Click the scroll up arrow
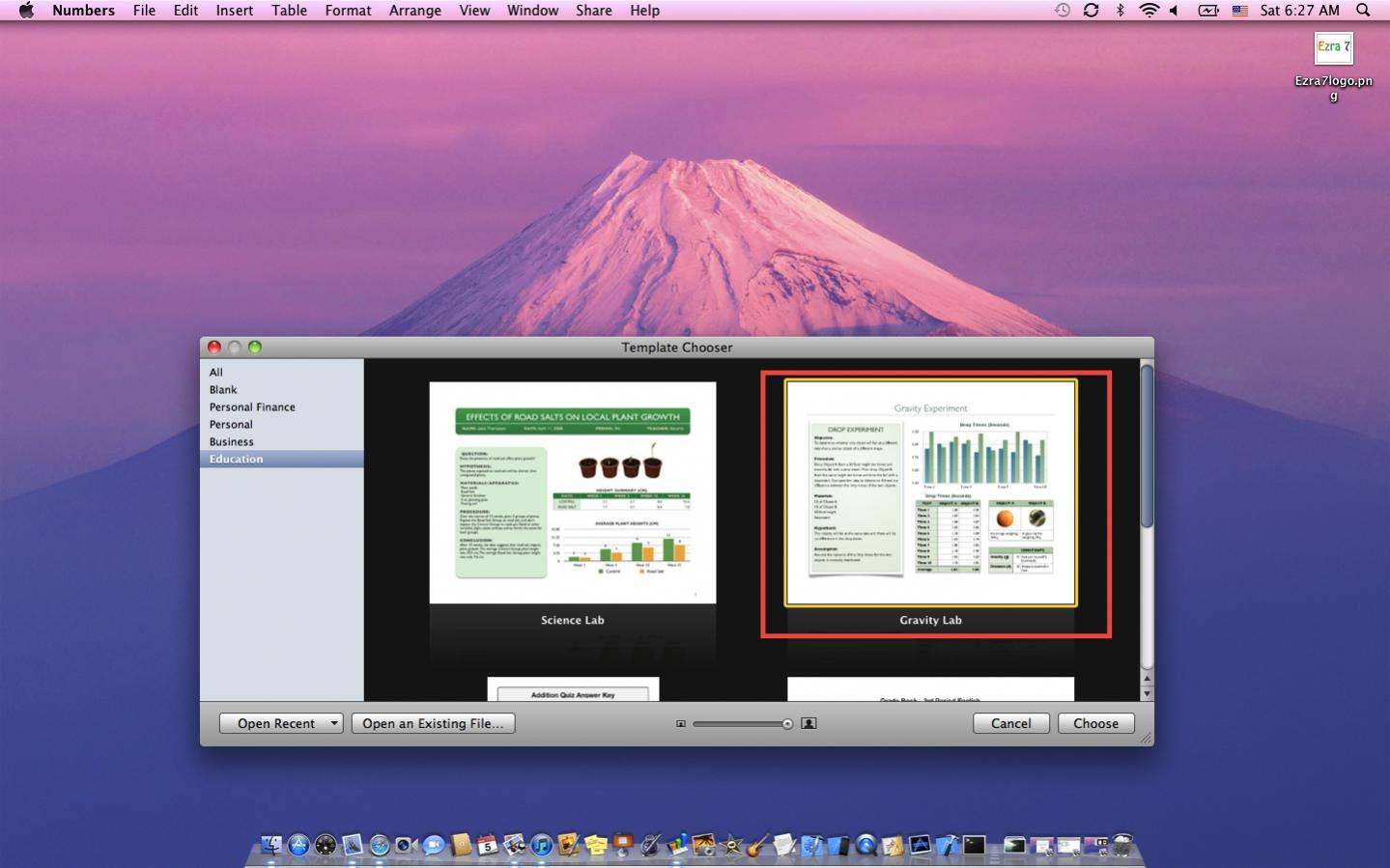 coord(1148,680)
